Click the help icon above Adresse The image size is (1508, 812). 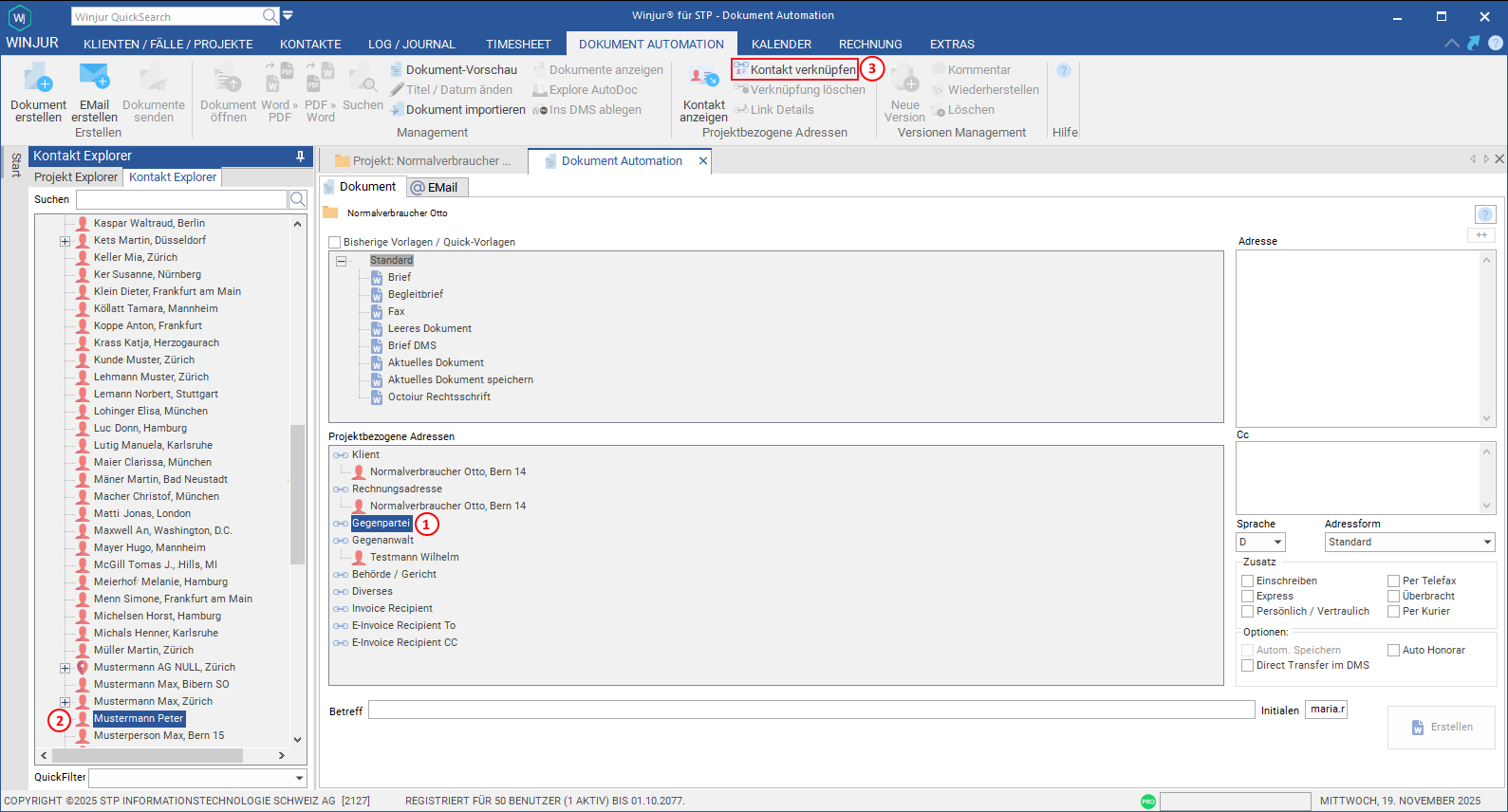tap(1485, 214)
